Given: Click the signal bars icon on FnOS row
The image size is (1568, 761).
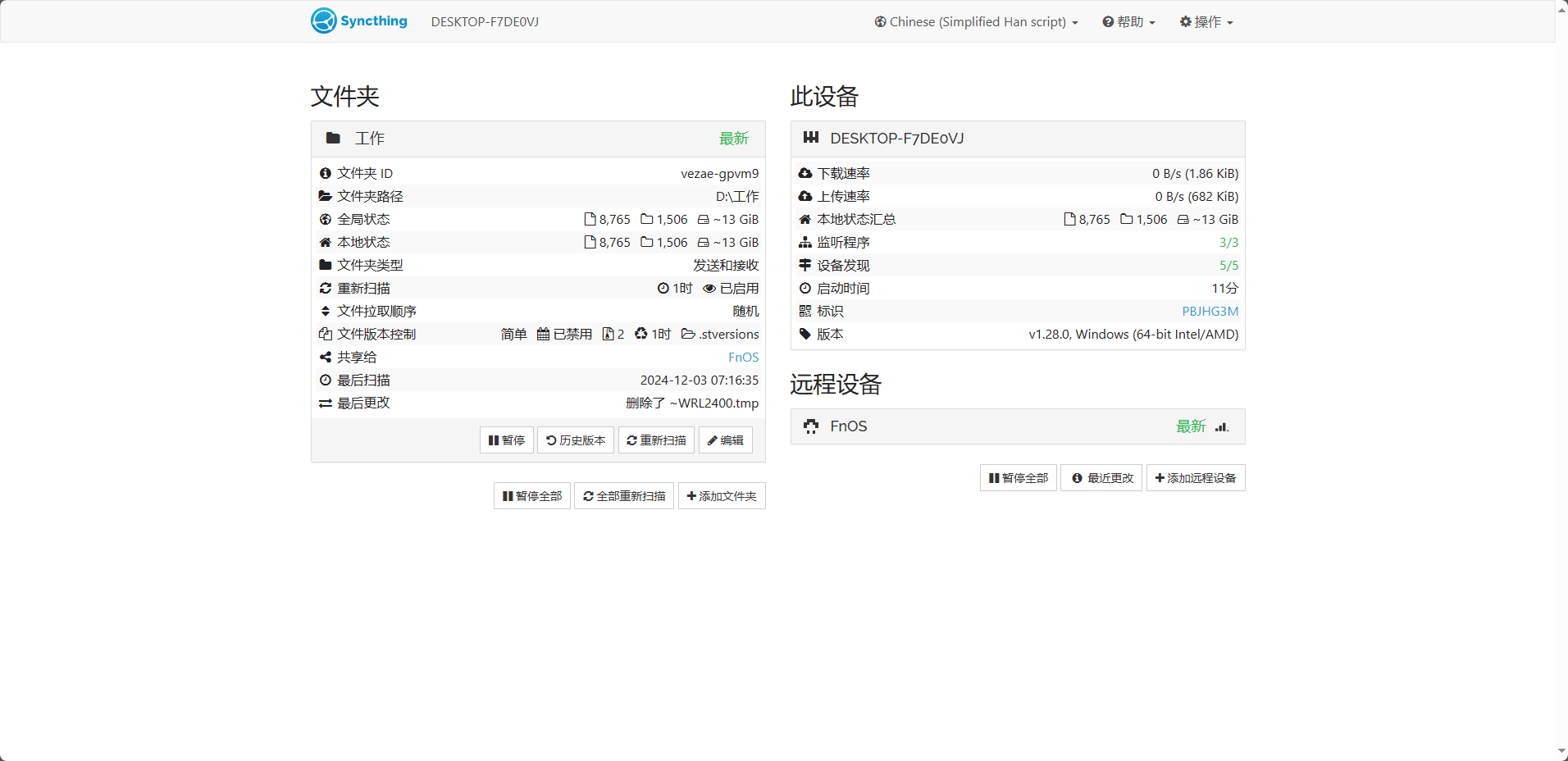Looking at the screenshot, I should pos(1222,426).
